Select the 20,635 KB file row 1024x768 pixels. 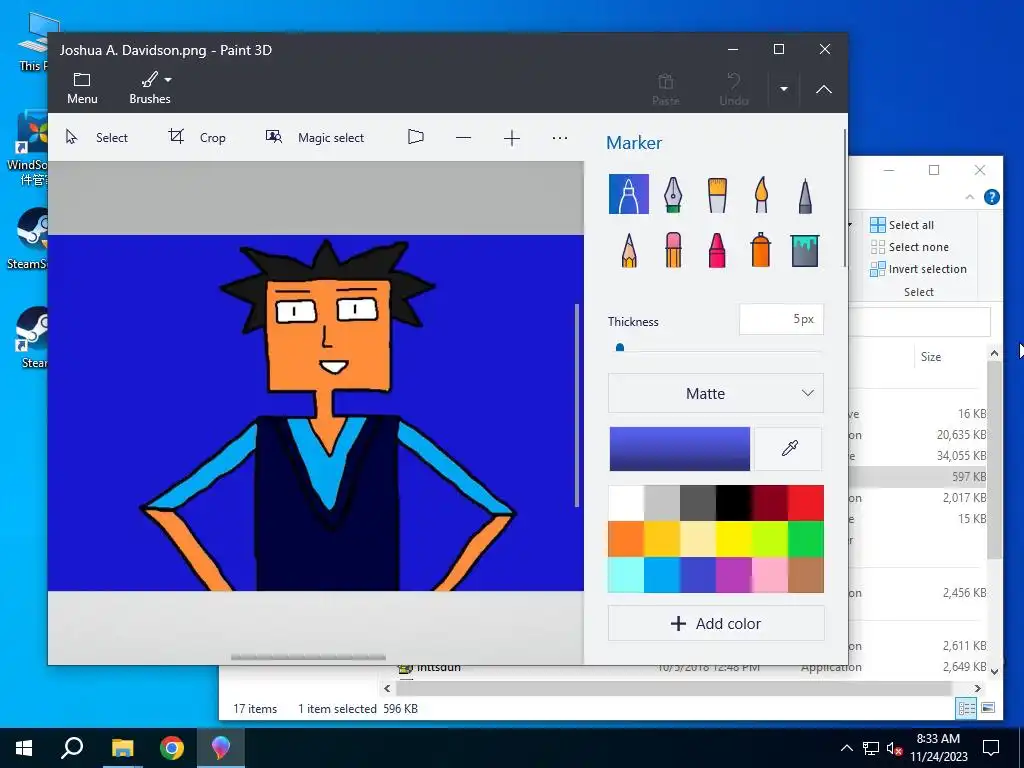tap(918, 435)
